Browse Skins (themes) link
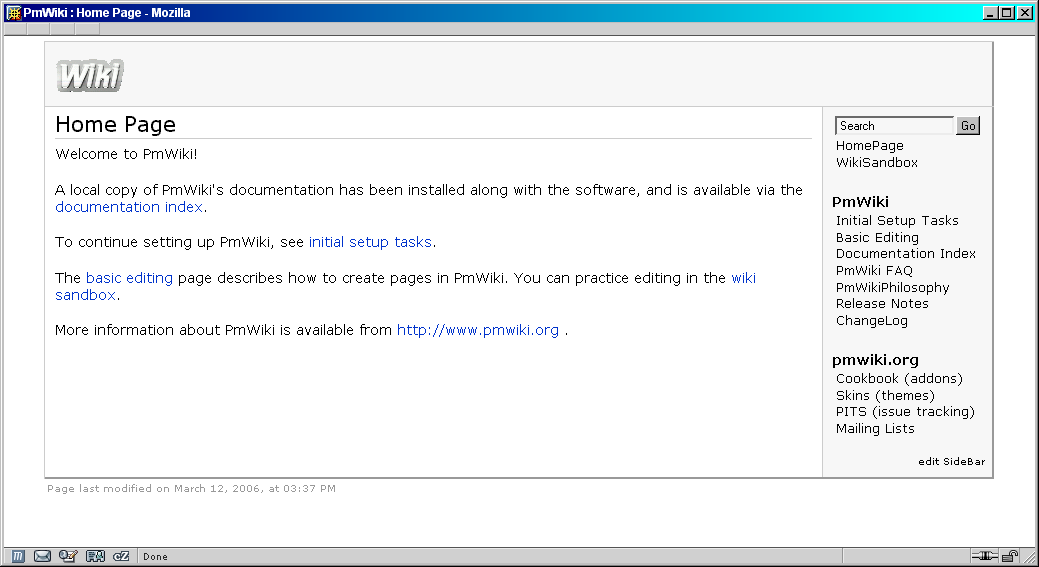Screen dimensions: 1039x567 885,395
